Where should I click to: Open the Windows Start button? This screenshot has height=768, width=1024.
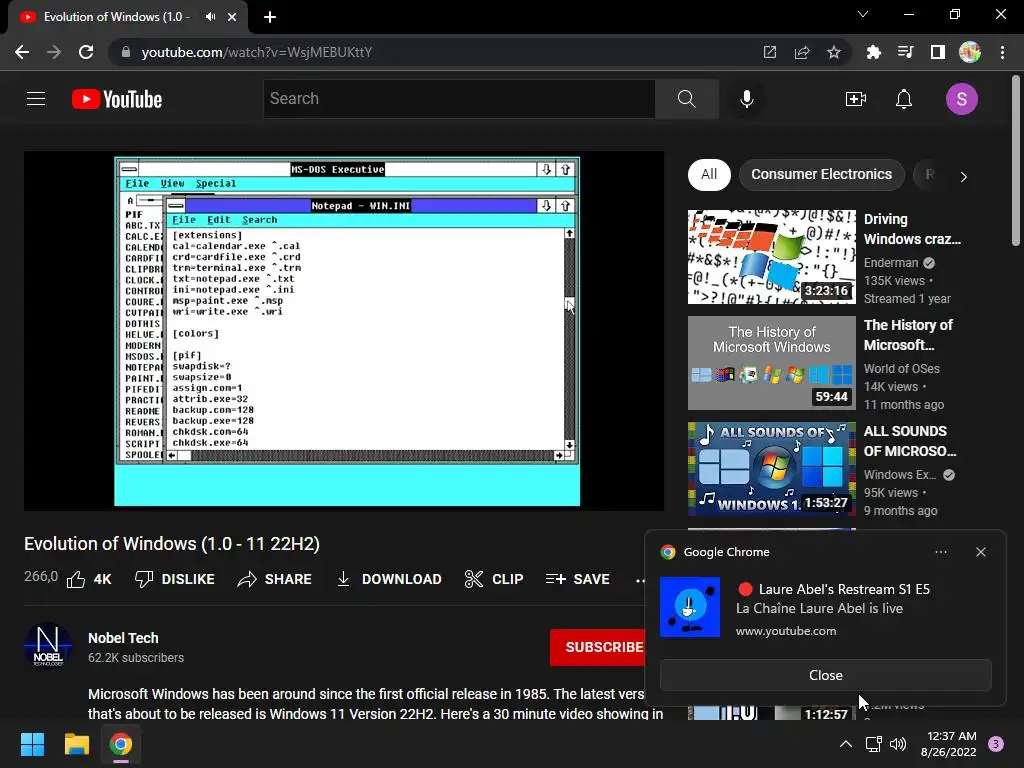pyautogui.click(x=32, y=744)
